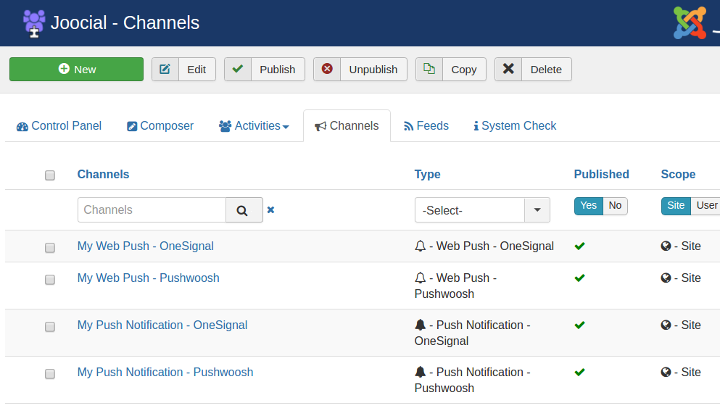Click the green New button

click(76, 69)
